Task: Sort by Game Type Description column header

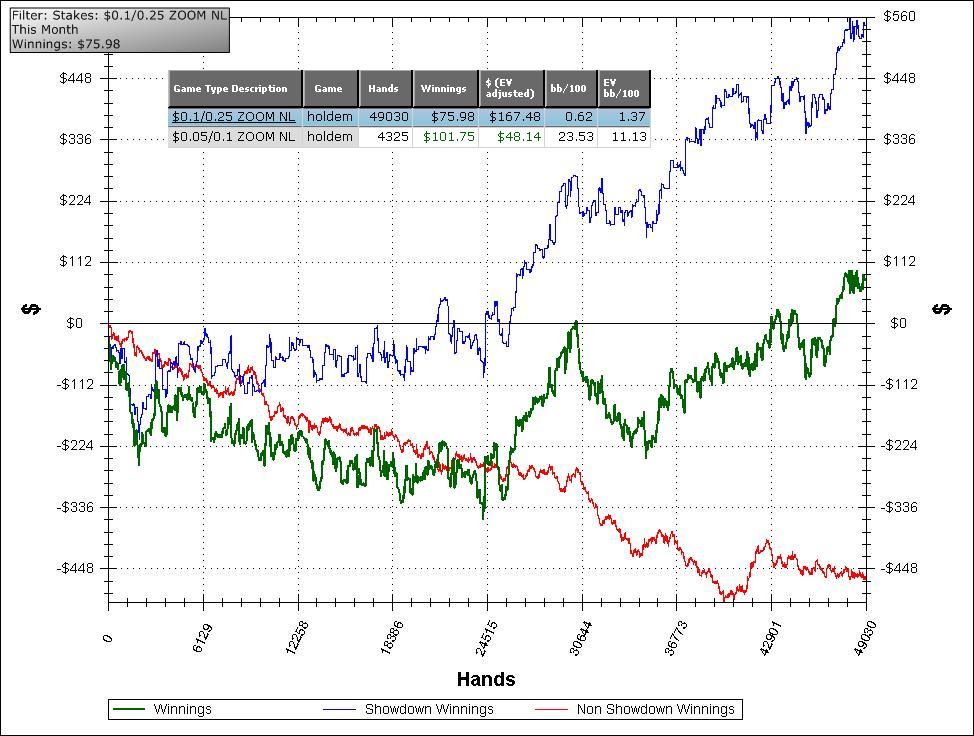Action: pos(235,88)
